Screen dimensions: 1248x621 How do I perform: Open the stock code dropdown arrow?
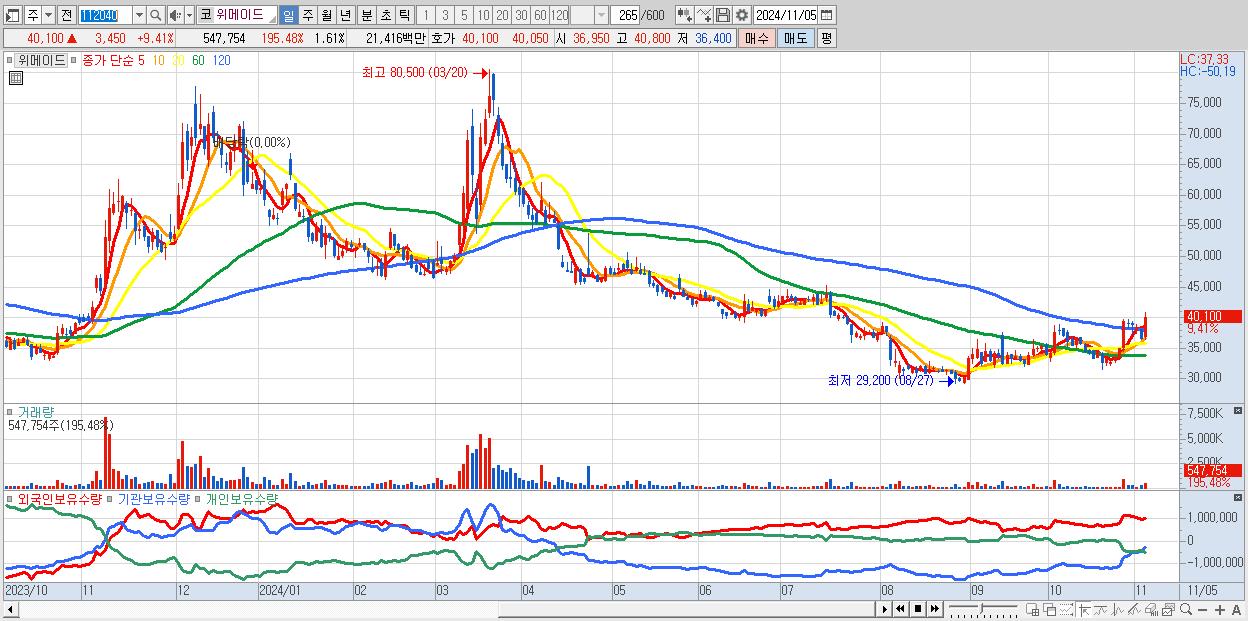(x=139, y=15)
